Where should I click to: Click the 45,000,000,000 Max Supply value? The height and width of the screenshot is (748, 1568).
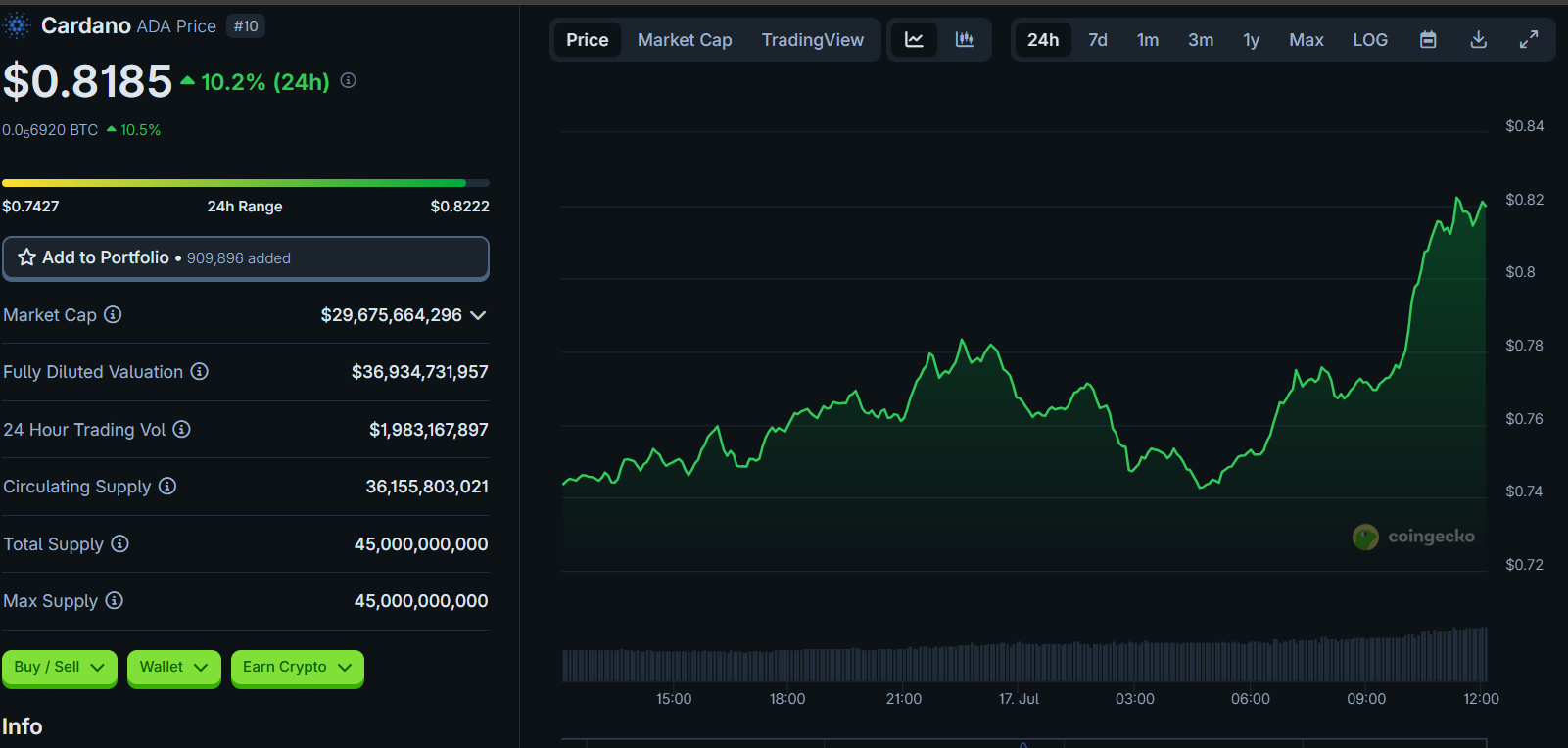pos(421,601)
